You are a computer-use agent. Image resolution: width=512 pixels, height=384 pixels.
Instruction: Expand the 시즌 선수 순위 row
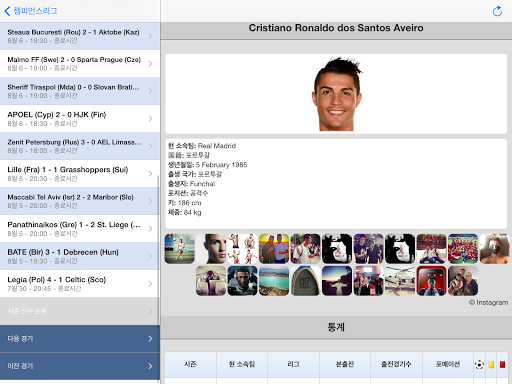(x=80, y=311)
